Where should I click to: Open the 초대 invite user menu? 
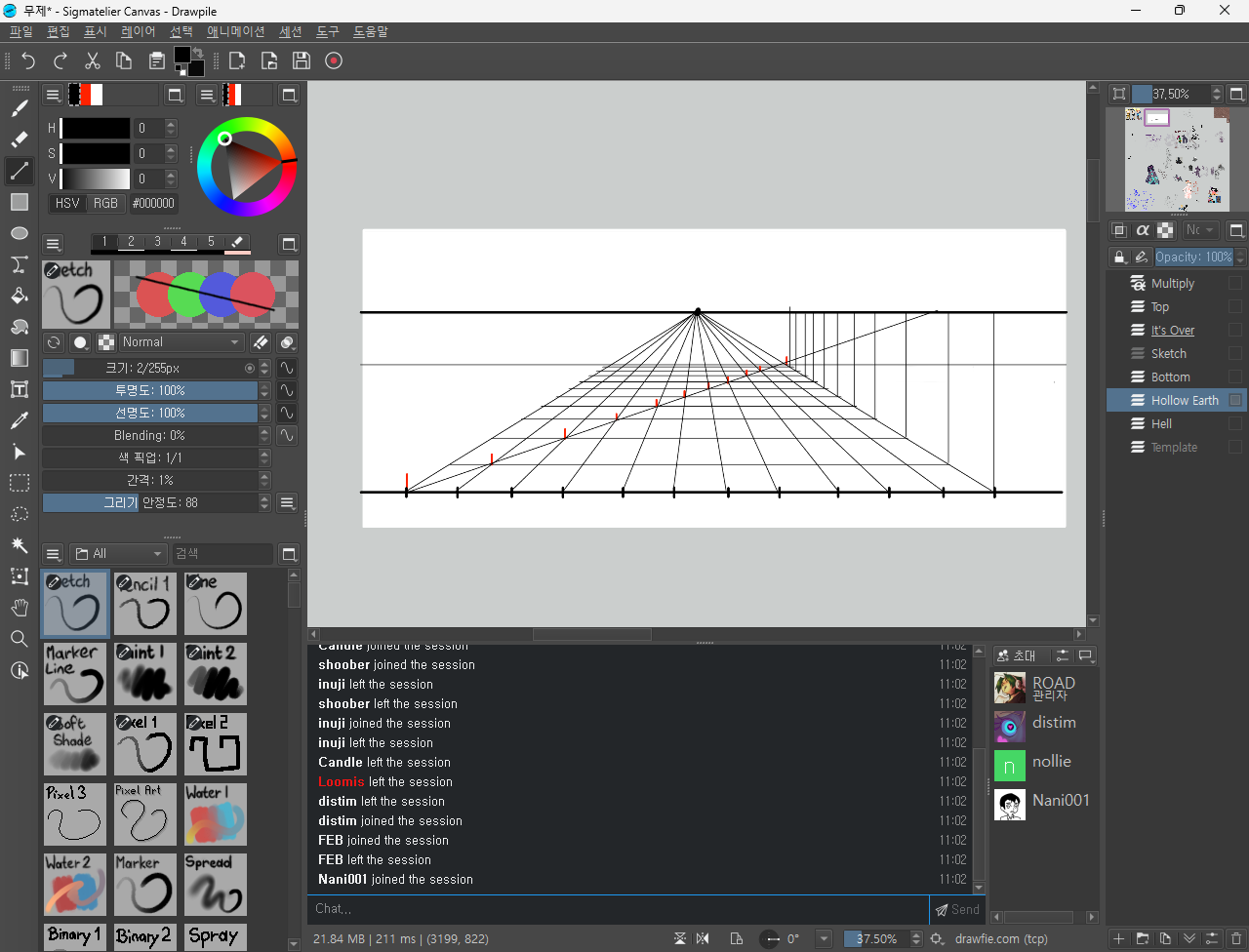(1017, 655)
